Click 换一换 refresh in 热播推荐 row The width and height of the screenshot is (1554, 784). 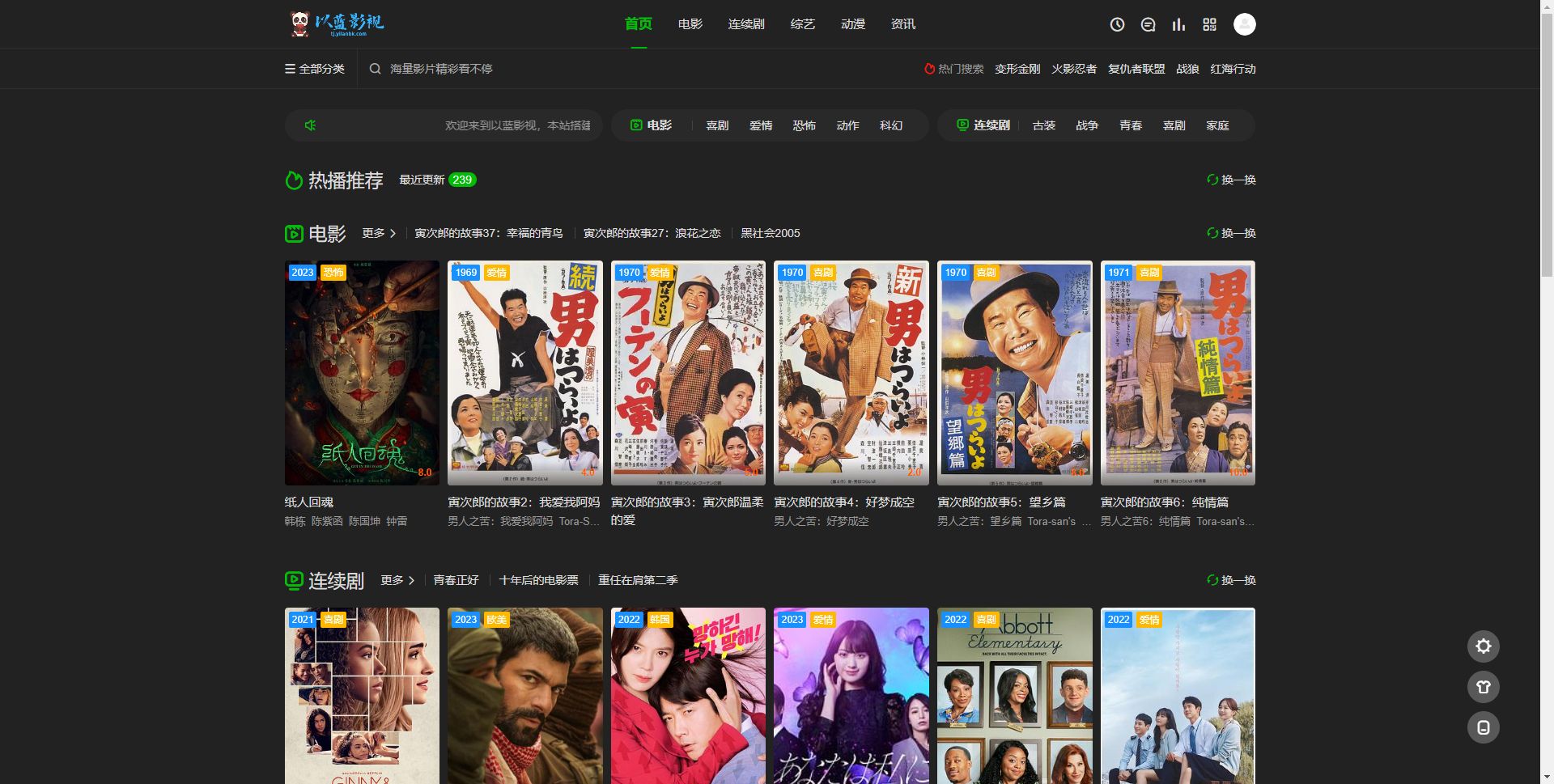[x=1231, y=180]
